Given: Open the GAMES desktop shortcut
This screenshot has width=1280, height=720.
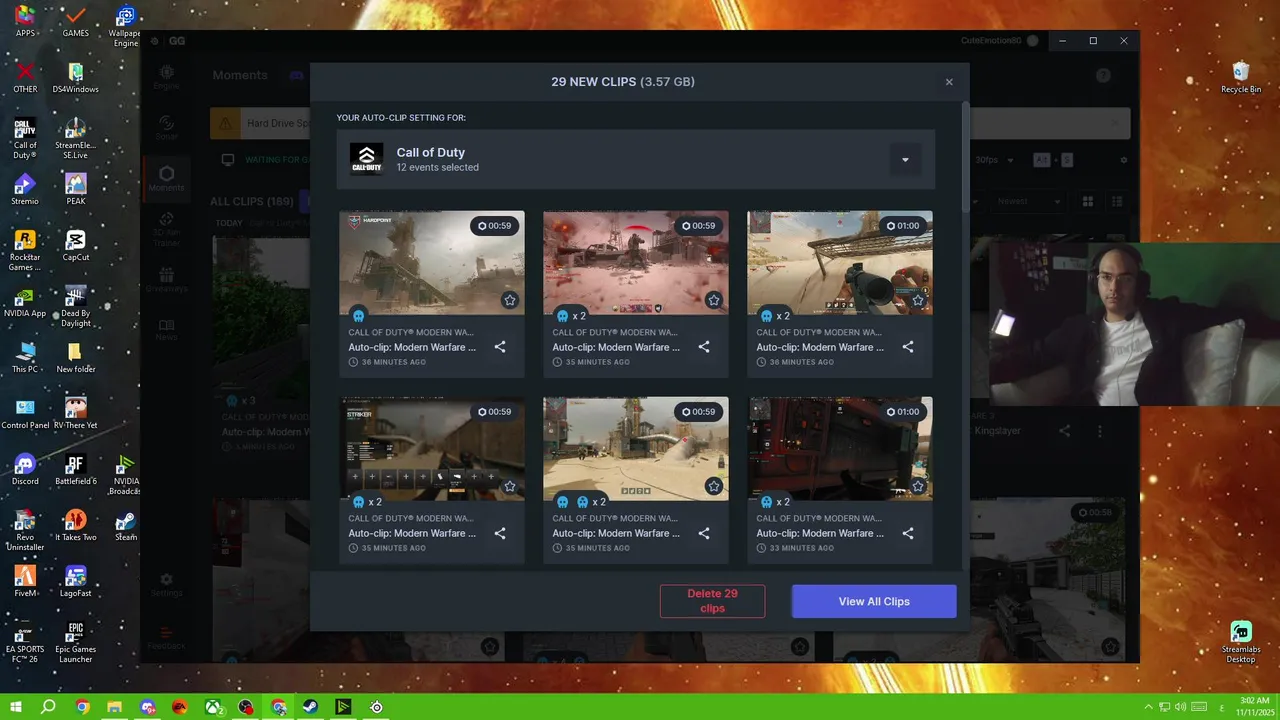Looking at the screenshot, I should tap(75, 21).
